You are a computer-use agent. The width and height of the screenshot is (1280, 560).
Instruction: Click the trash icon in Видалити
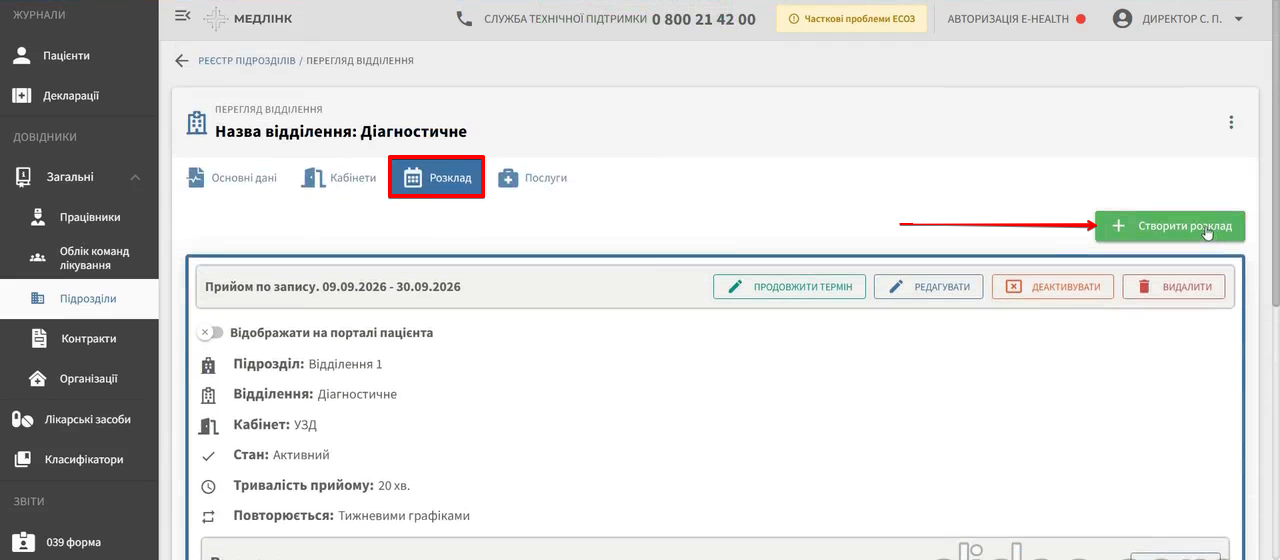point(1144,286)
